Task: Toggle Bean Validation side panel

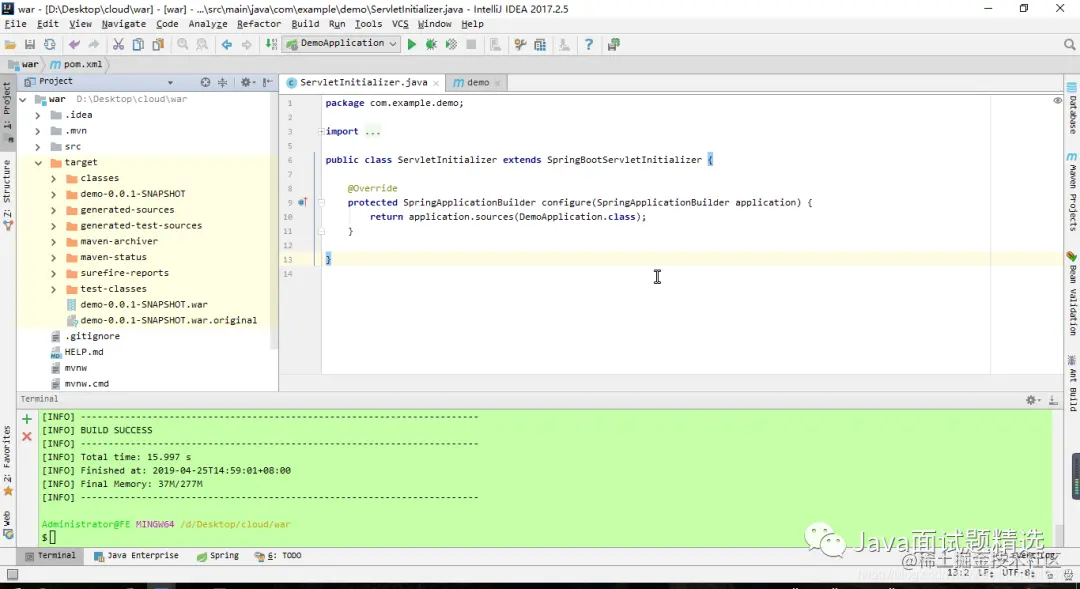Action: pyautogui.click(x=1072, y=294)
